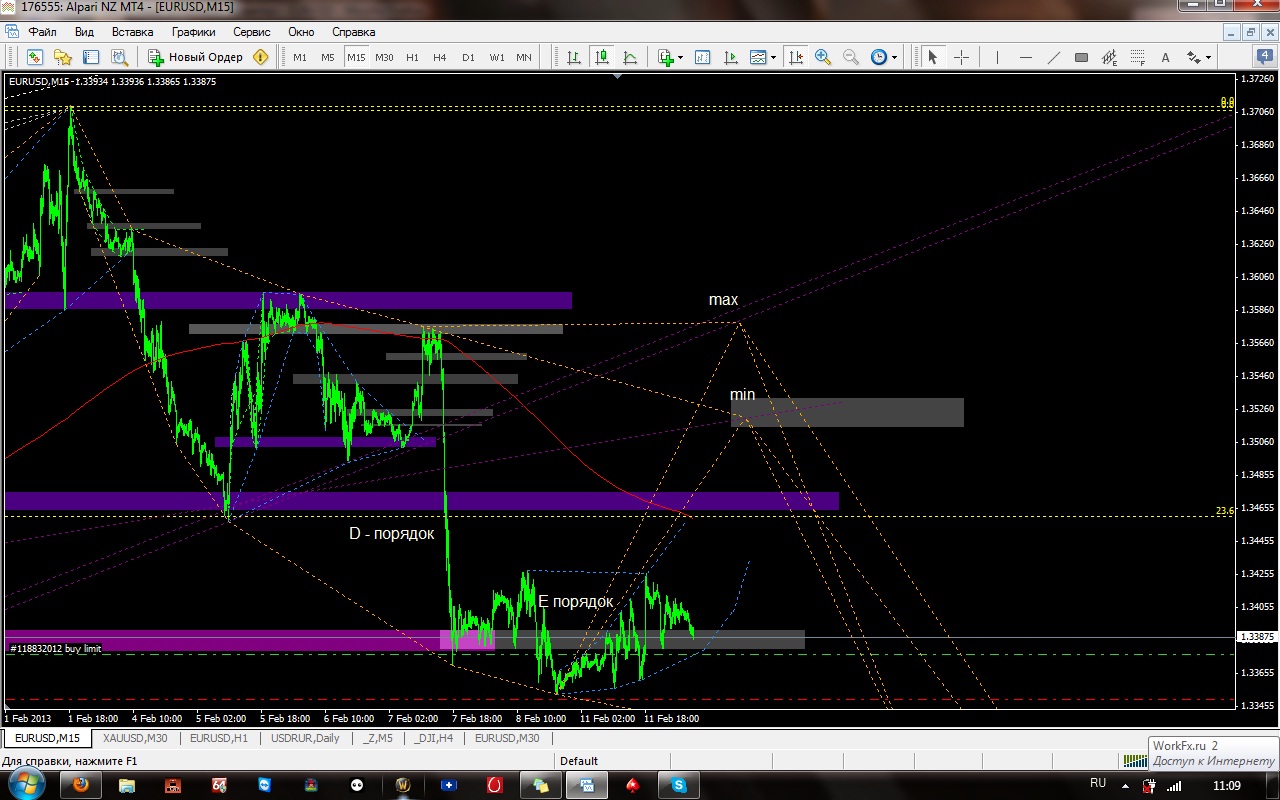Select the horizontal line drawing tool
This screenshot has height=800, width=1280.
[x=1025, y=57]
